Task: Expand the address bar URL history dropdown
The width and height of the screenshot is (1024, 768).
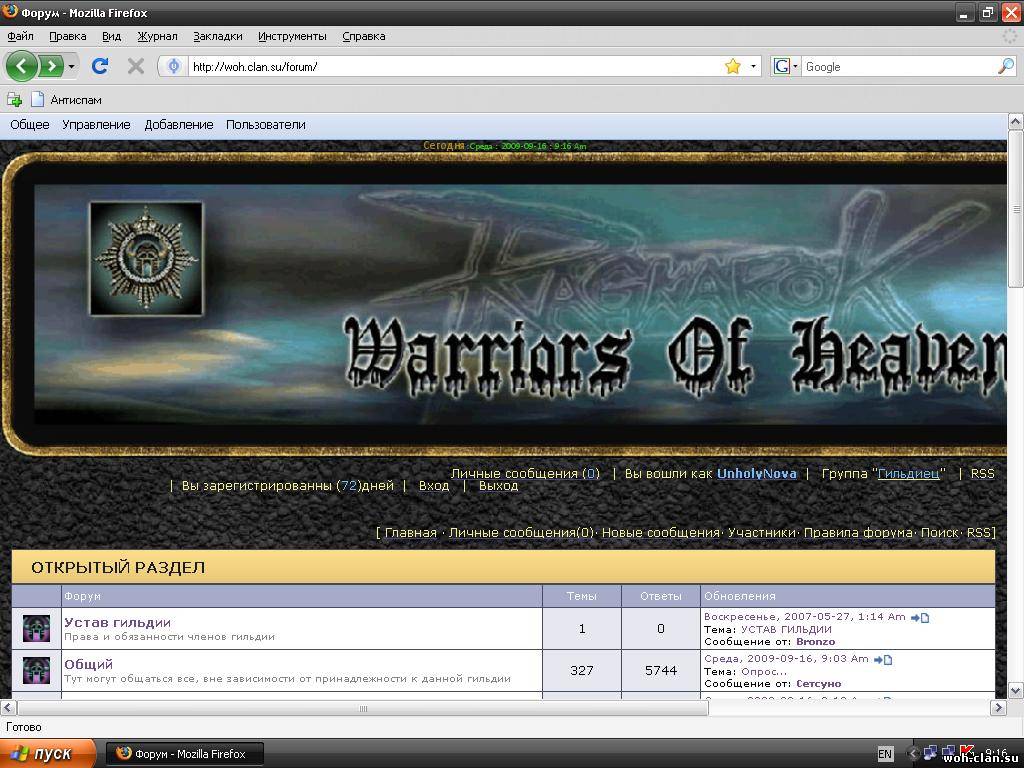Action: [753, 66]
